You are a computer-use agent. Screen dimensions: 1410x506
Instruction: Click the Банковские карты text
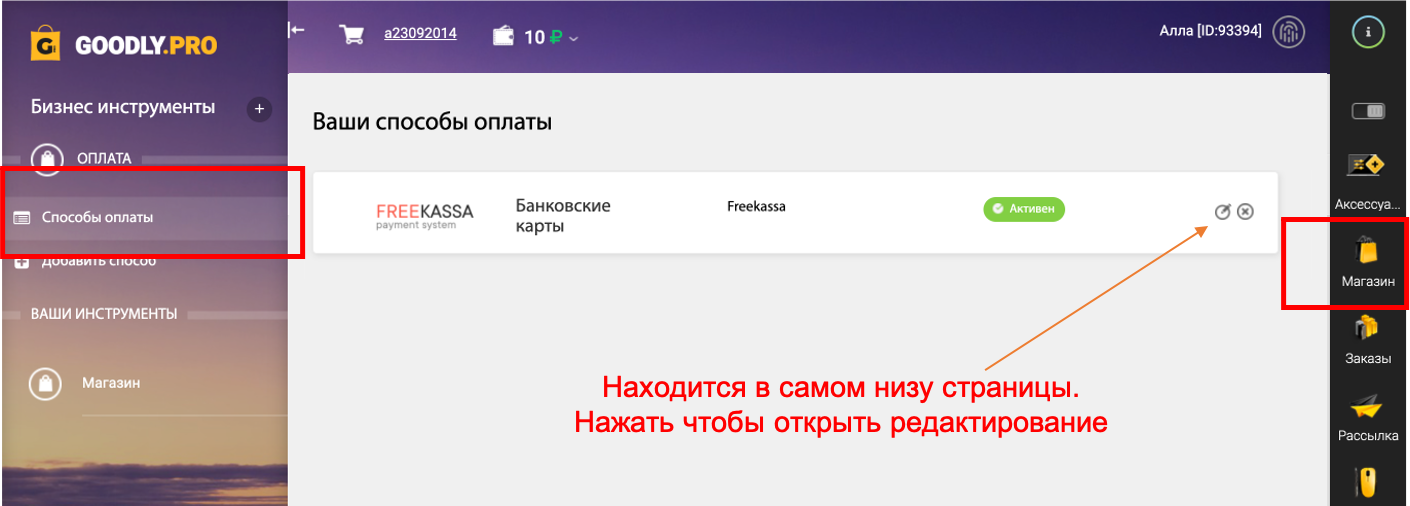pyautogui.click(x=563, y=216)
